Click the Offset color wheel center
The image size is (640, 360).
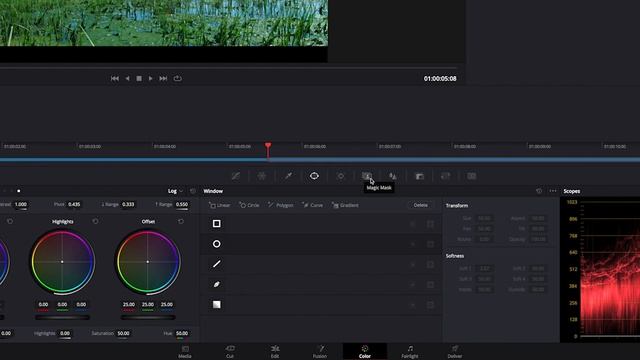tap(148, 262)
